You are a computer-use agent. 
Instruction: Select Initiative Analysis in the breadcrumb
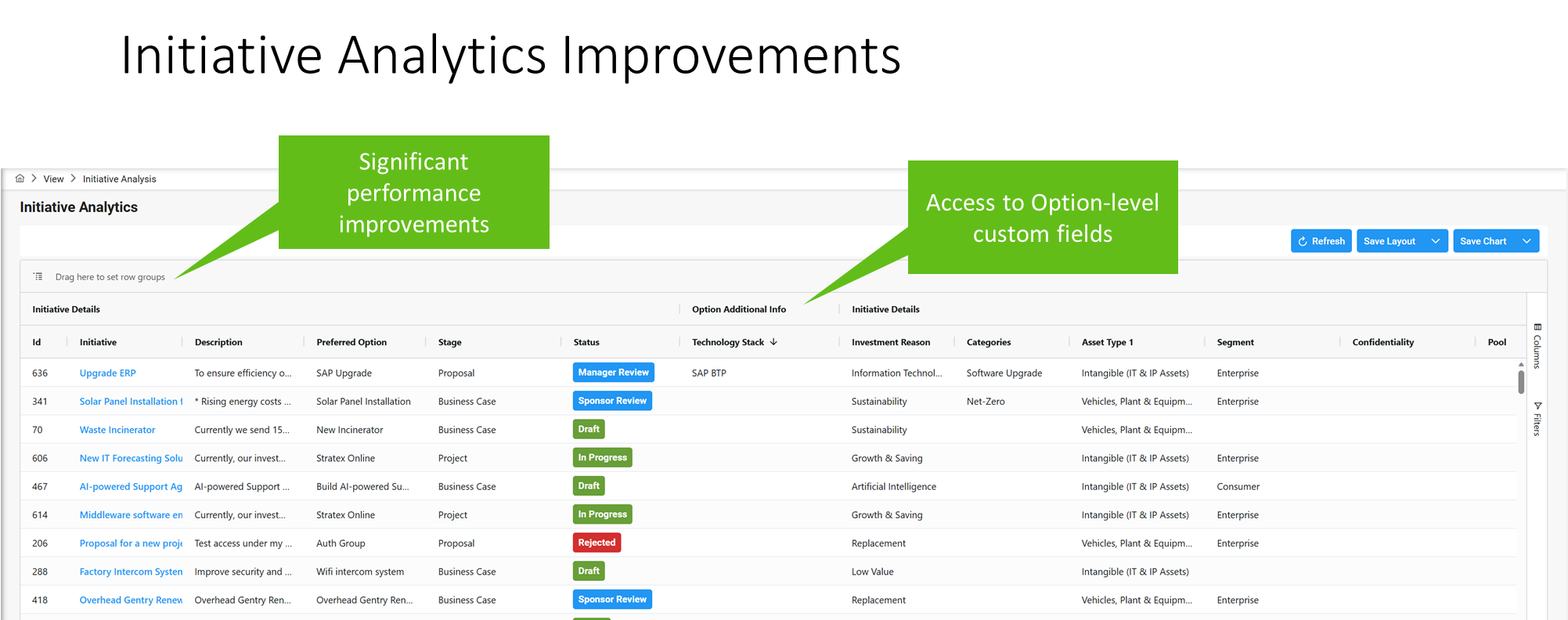pos(119,179)
